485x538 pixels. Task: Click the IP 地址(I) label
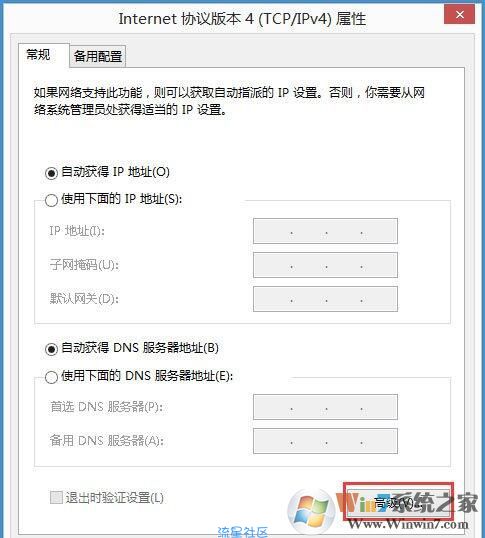tap(77, 231)
